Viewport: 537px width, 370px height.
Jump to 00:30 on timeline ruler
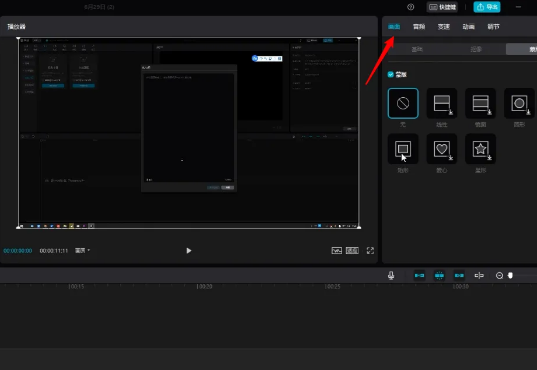[x=461, y=286]
